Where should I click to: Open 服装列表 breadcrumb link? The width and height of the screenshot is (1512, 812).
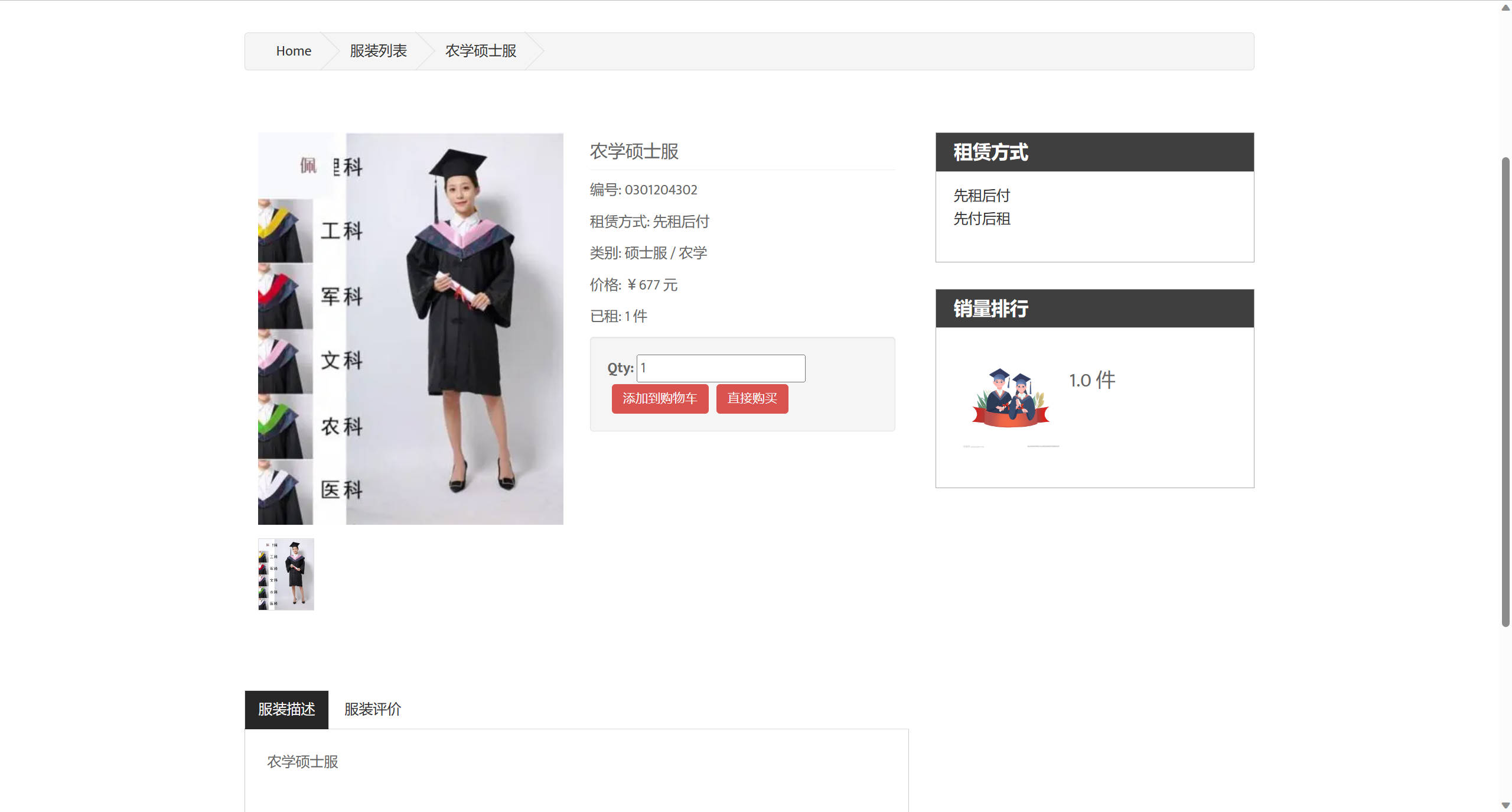pyautogui.click(x=378, y=51)
